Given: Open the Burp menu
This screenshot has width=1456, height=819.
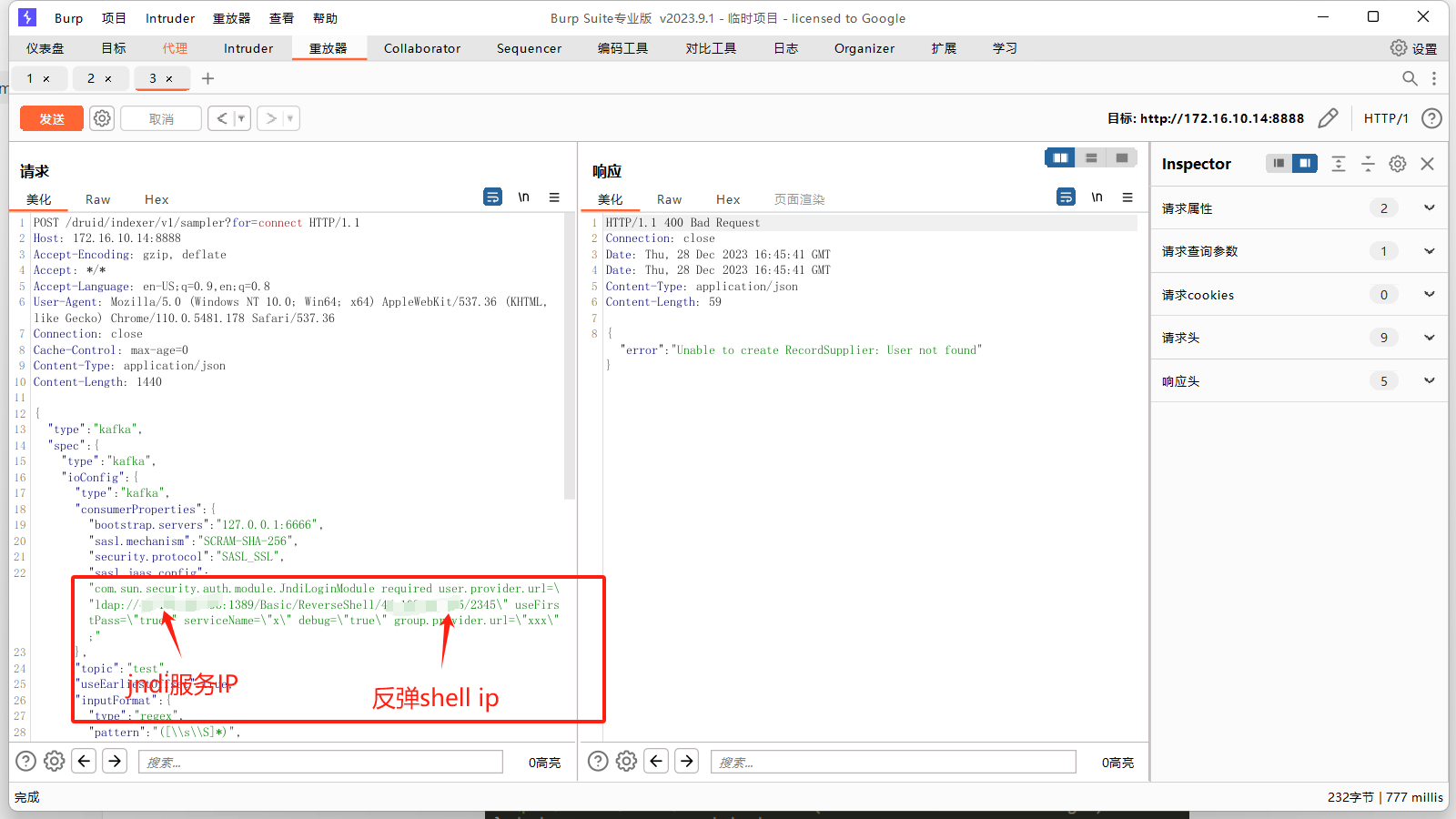Looking at the screenshot, I should coord(68,18).
